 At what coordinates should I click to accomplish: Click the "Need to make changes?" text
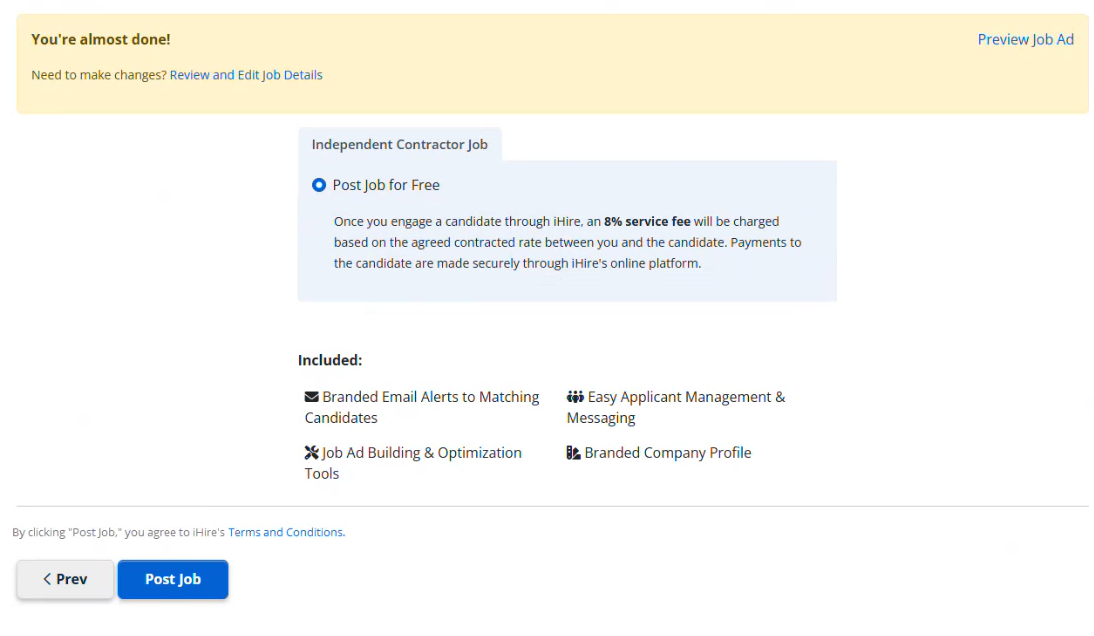99,75
